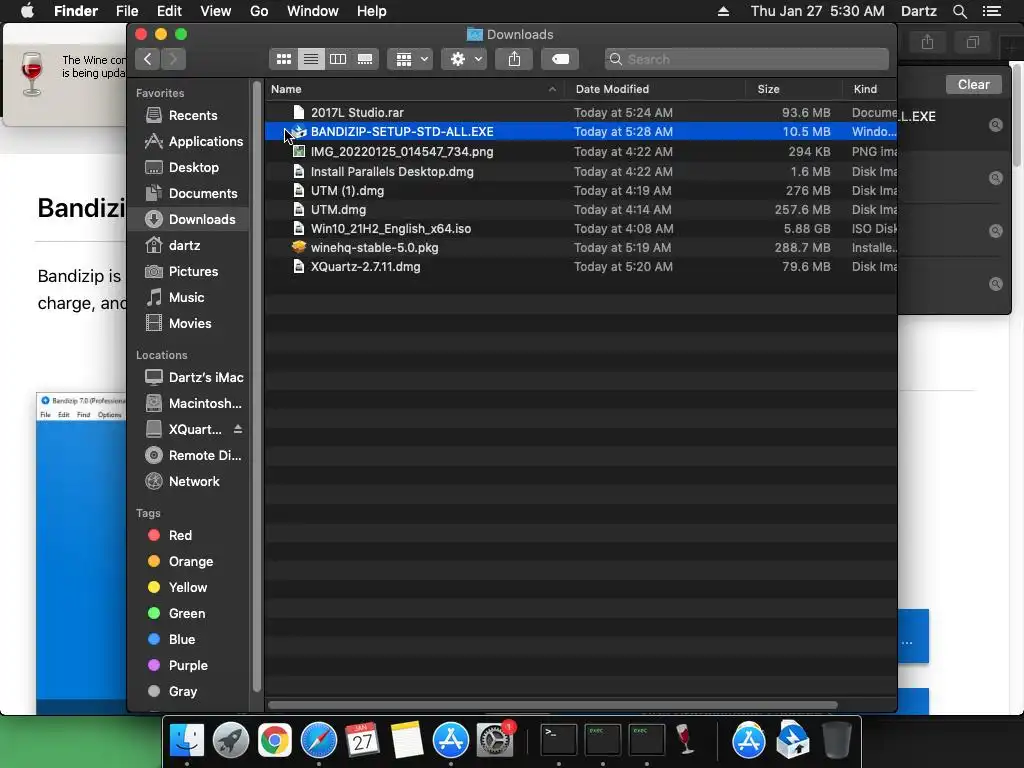Filter by the Green tag

tap(187, 614)
